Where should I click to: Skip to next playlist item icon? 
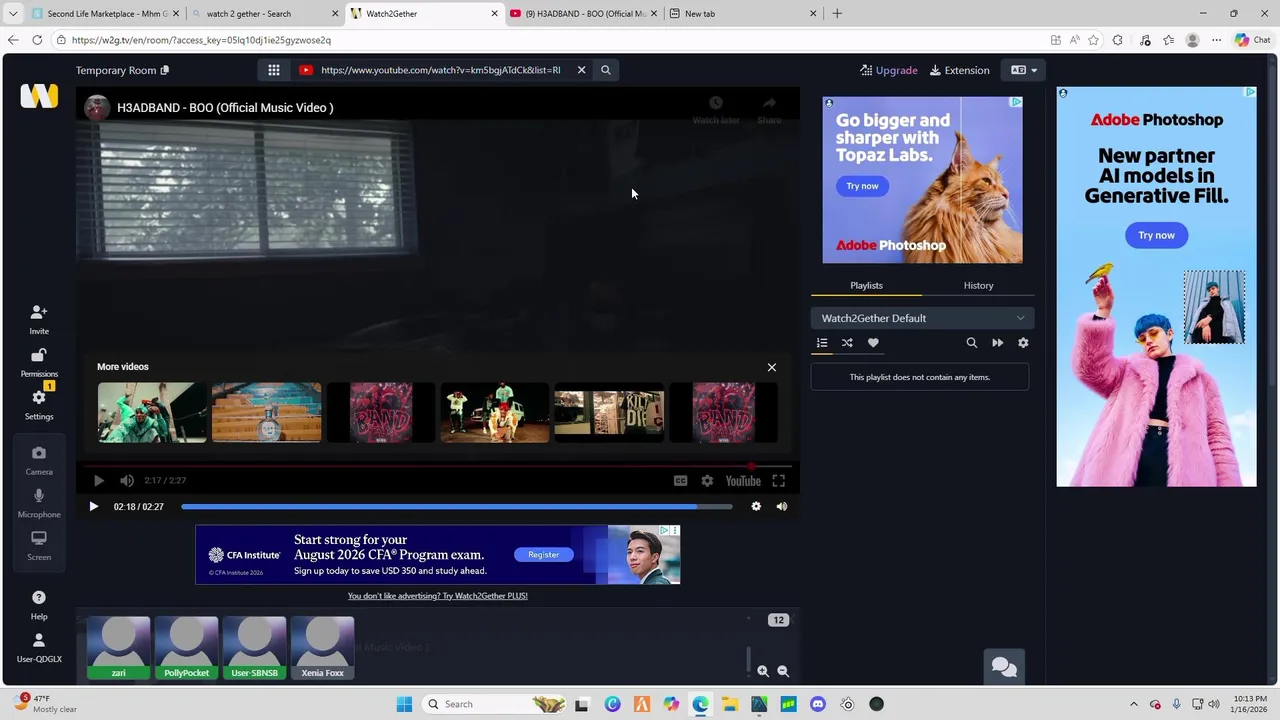[997, 343]
